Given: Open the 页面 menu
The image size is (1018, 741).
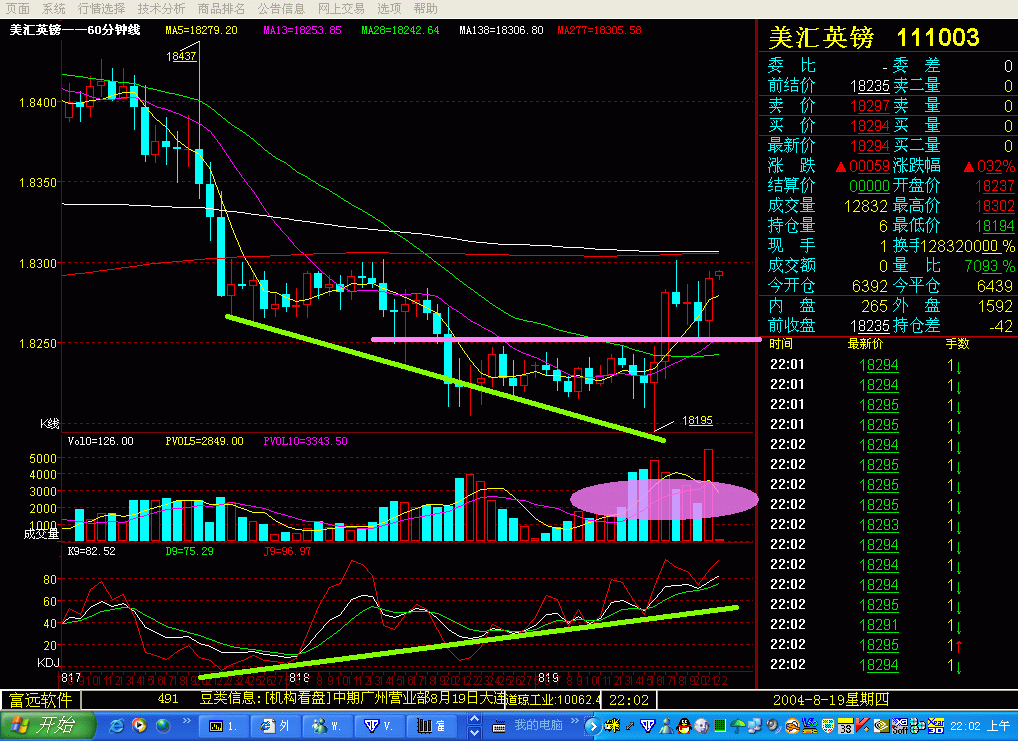Looking at the screenshot, I should coord(18,8).
